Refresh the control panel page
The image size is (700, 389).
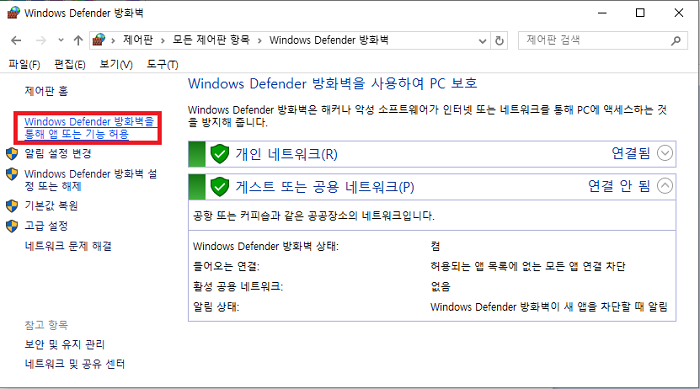click(499, 41)
